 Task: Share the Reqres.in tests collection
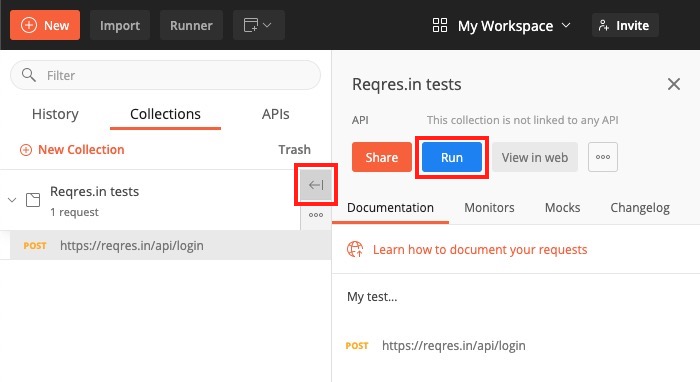coord(382,157)
